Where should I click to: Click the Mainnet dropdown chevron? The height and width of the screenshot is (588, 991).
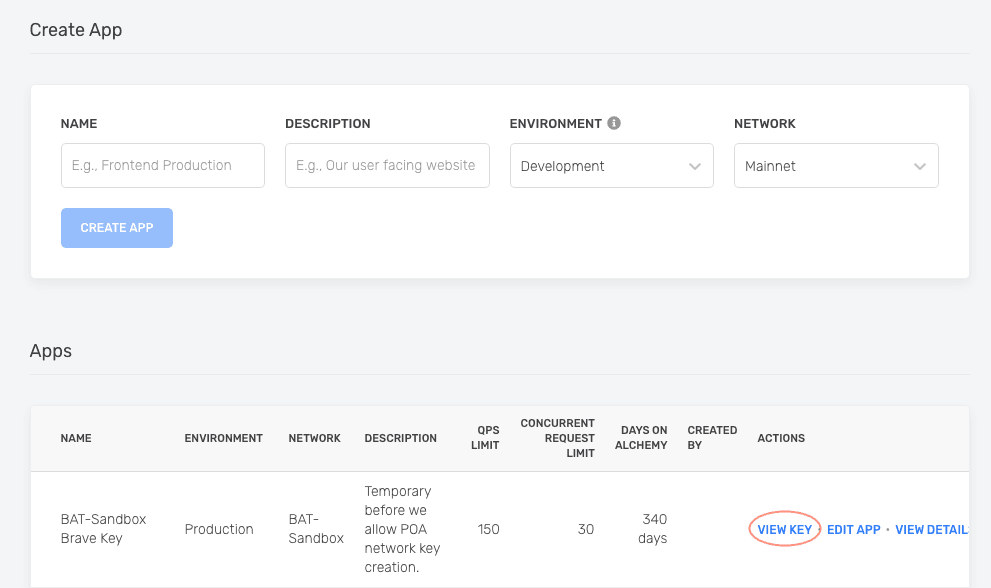click(x=921, y=165)
